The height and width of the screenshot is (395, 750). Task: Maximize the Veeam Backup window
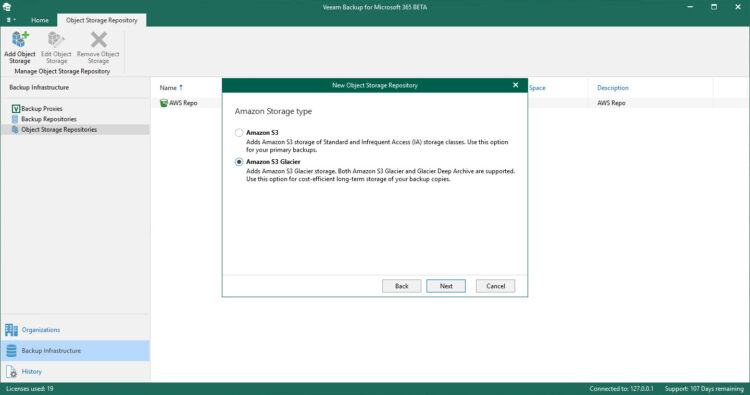point(714,7)
